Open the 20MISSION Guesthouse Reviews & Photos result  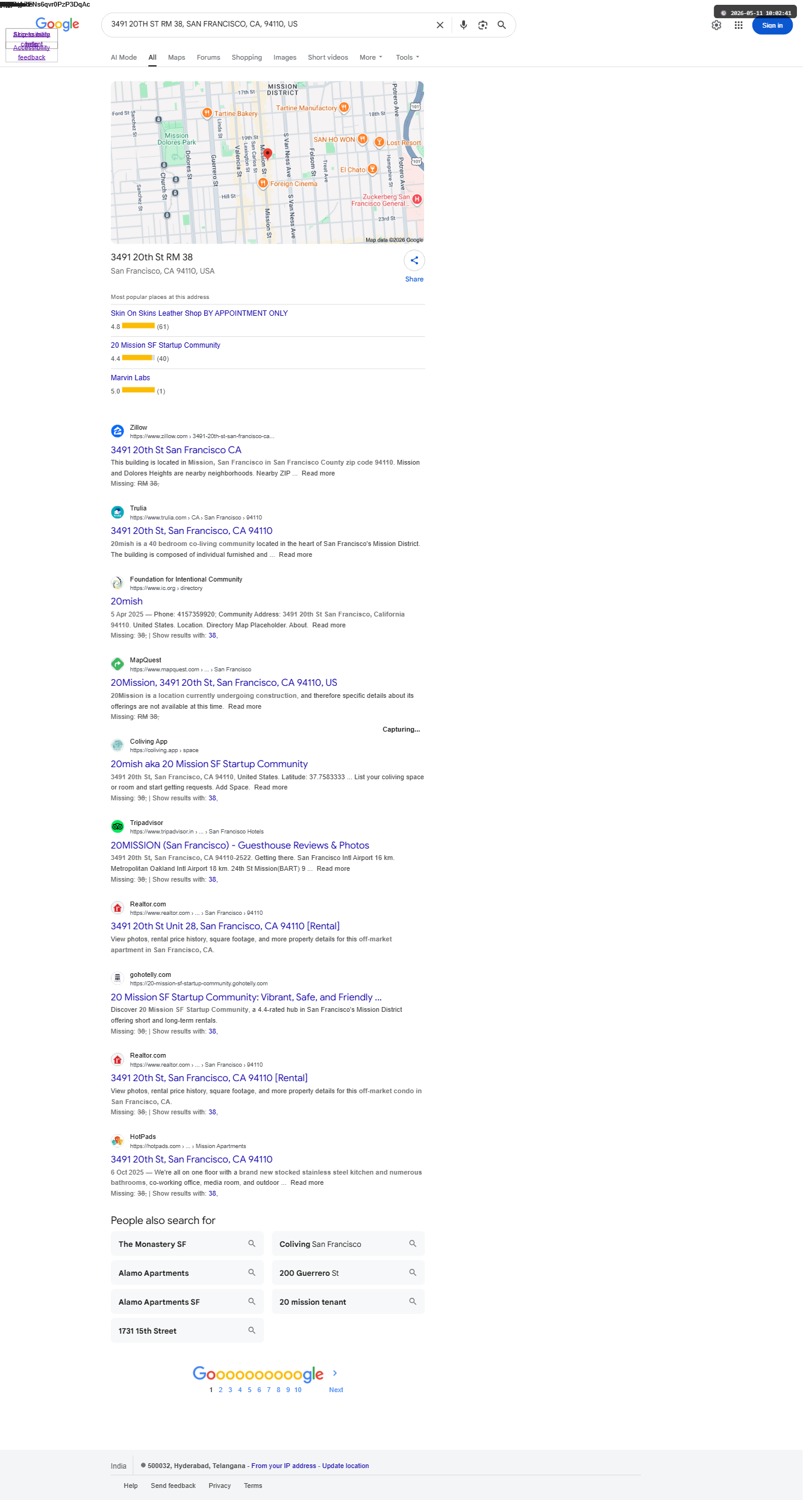(240, 846)
